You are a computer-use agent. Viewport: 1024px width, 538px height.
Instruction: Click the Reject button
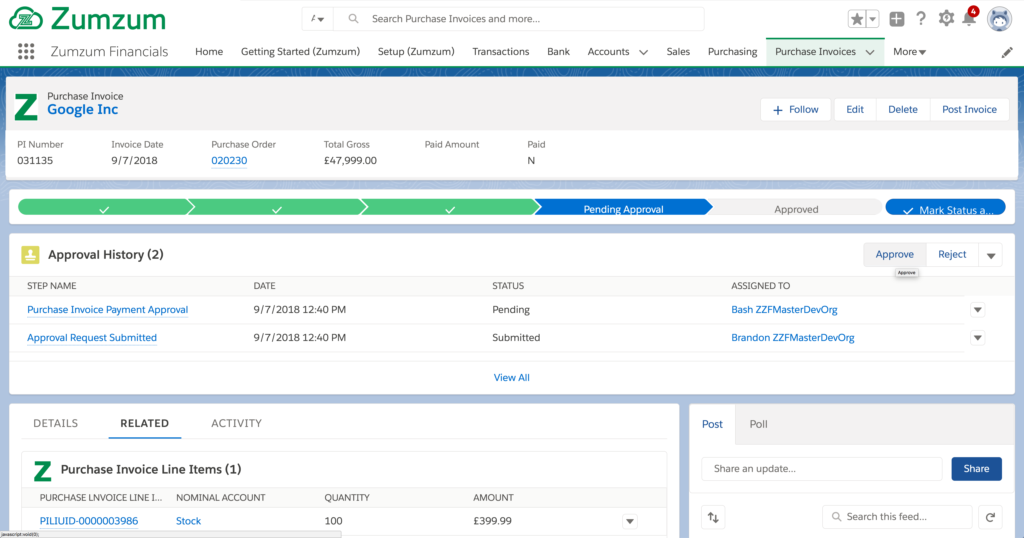click(952, 255)
